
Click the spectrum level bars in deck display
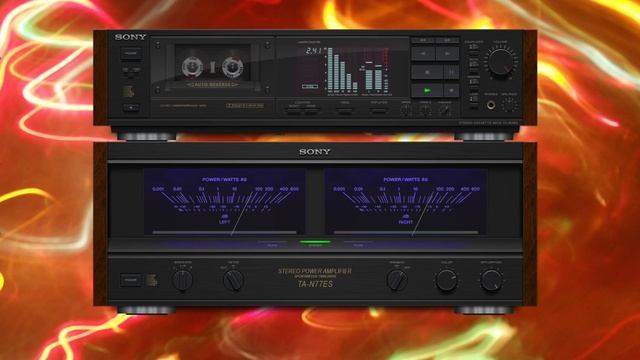click(x=343, y=70)
